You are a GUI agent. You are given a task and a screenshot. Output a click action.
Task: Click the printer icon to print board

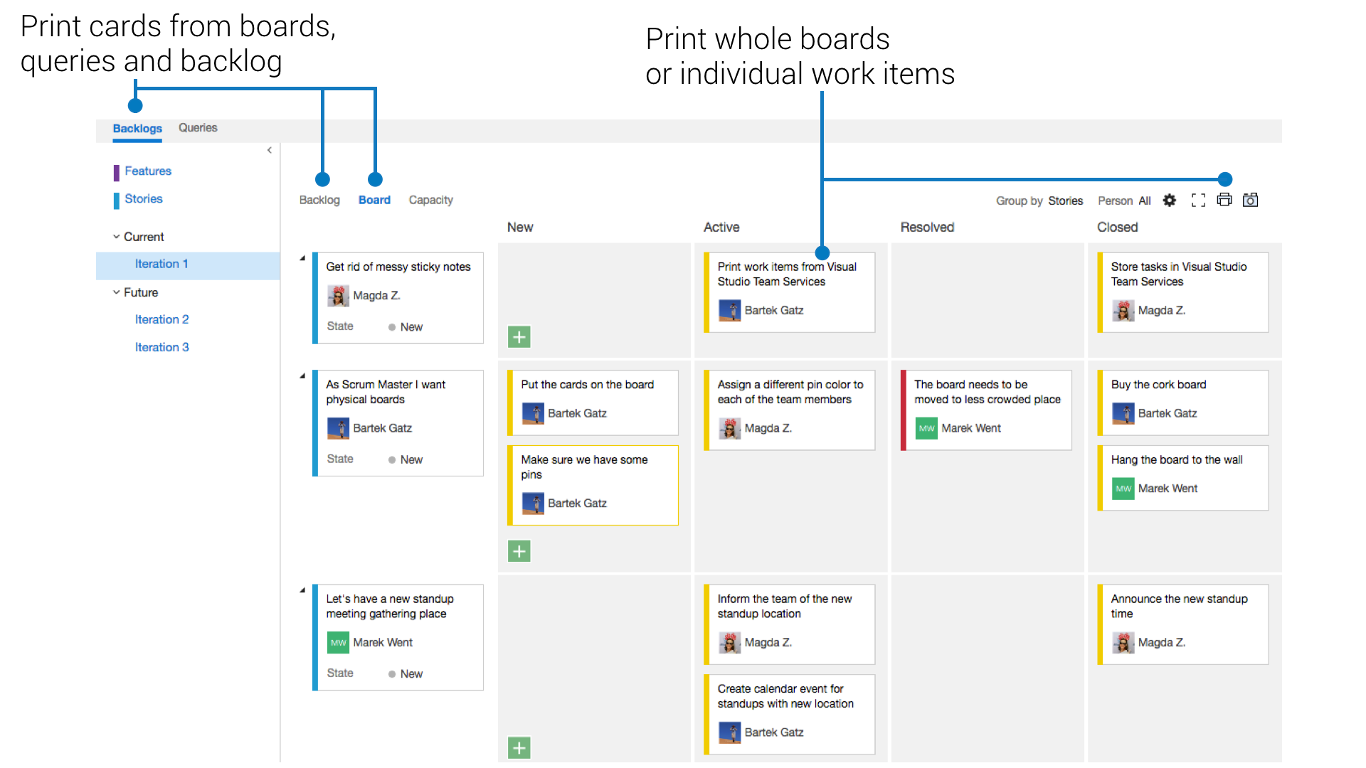click(1224, 200)
